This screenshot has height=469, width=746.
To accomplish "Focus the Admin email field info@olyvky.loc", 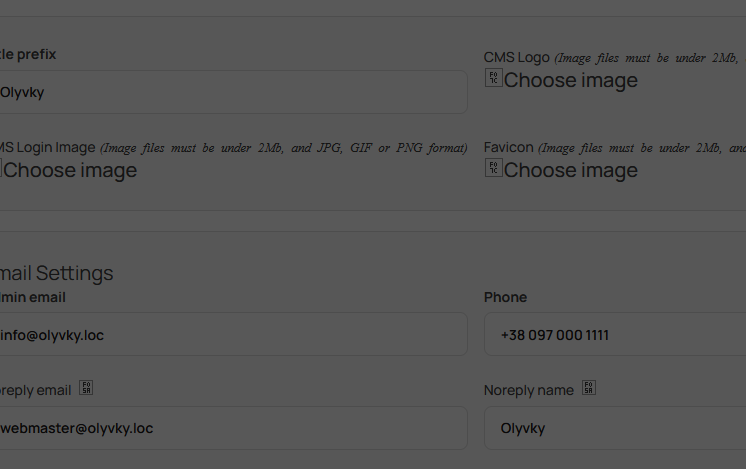I will 234,334.
